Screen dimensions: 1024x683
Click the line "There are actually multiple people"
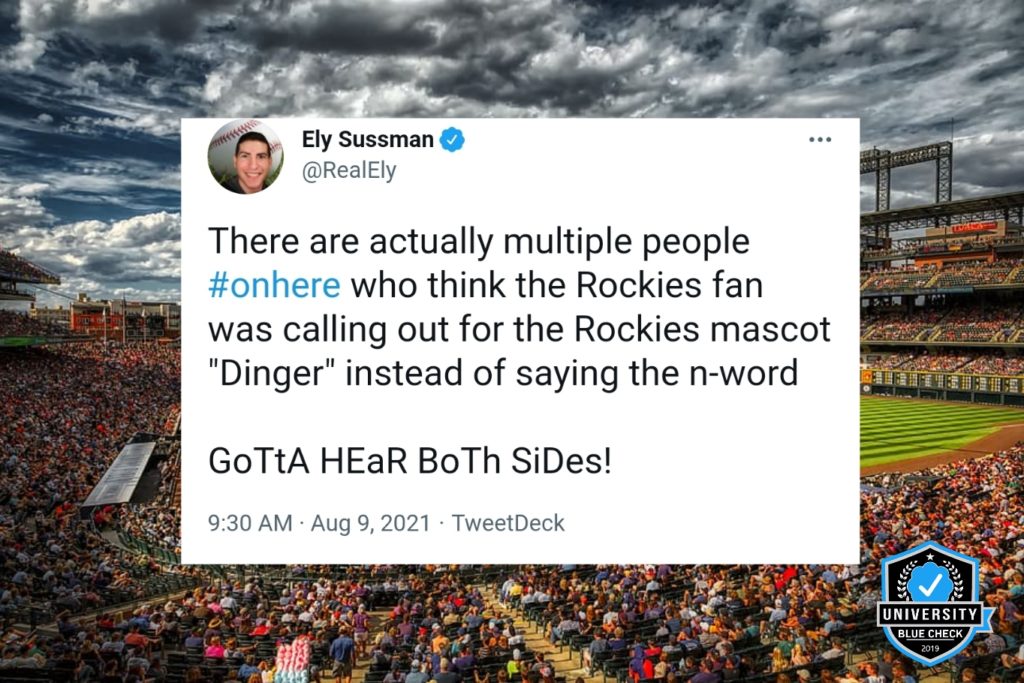coord(479,242)
